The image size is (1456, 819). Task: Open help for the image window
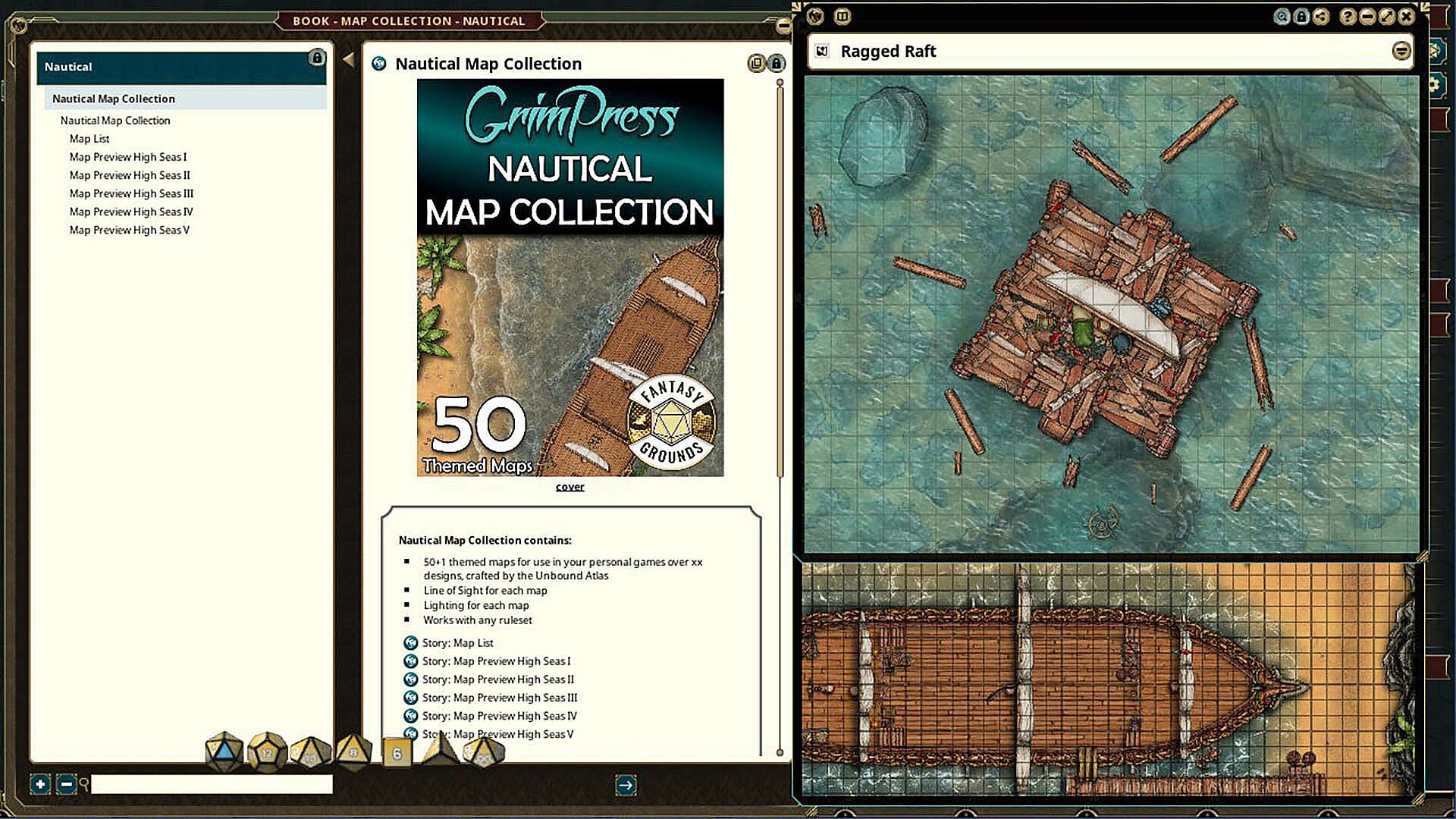[1348, 17]
